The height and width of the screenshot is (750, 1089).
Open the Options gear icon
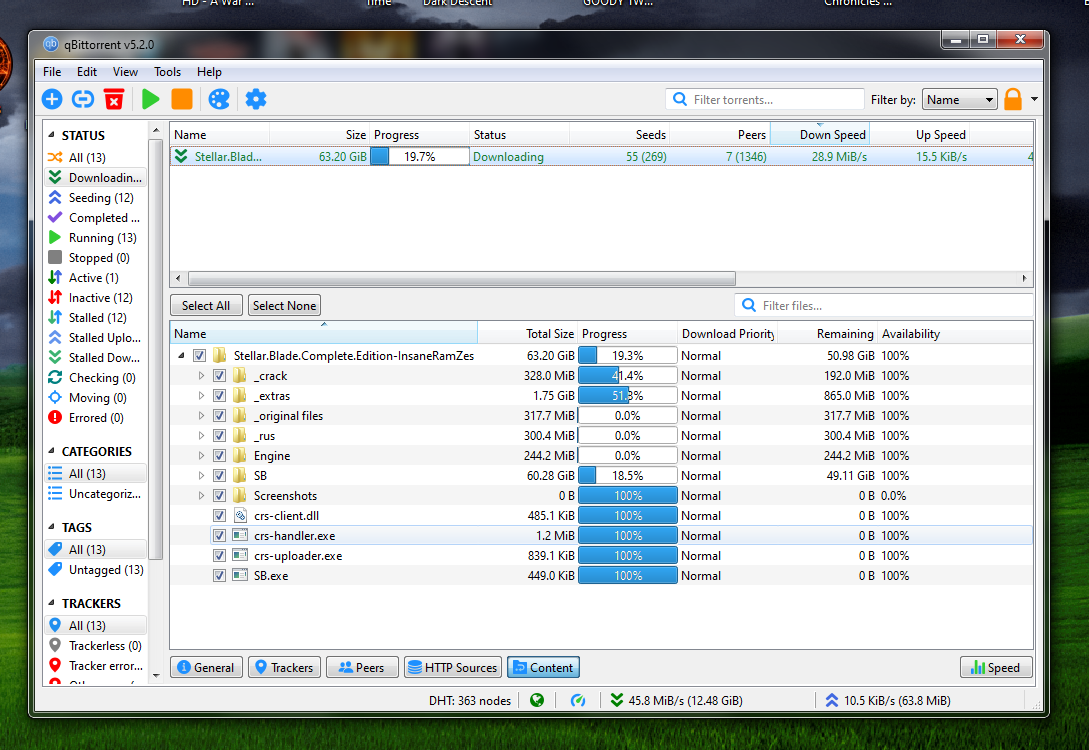coord(256,99)
